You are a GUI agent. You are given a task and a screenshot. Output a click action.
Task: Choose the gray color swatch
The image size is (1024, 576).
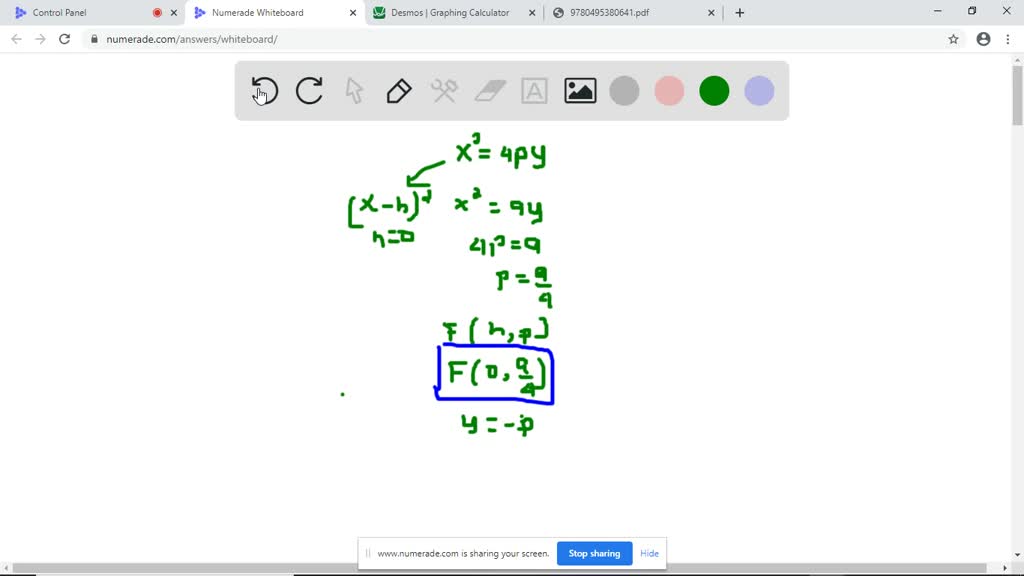(x=624, y=91)
